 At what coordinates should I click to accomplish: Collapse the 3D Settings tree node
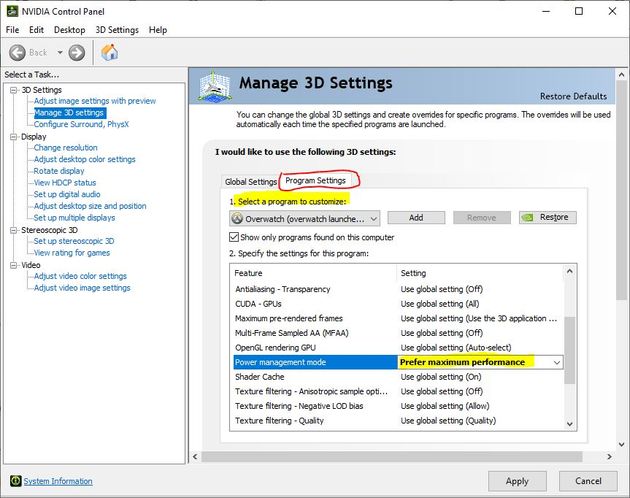pos(13,90)
